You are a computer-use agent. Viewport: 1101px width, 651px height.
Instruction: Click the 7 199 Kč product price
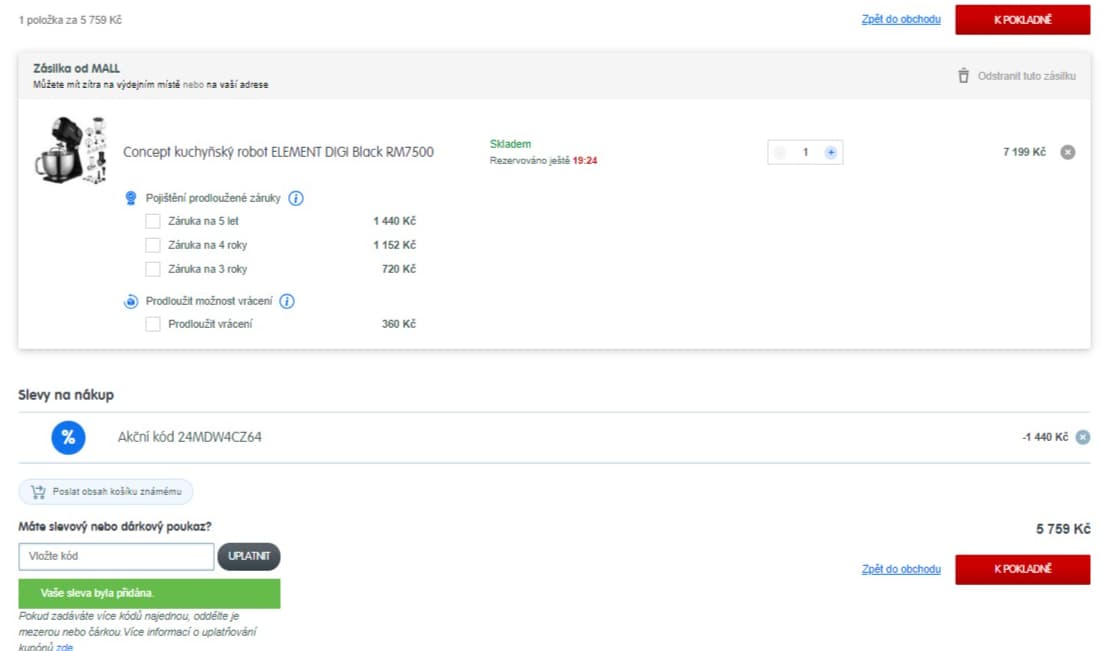click(1024, 152)
